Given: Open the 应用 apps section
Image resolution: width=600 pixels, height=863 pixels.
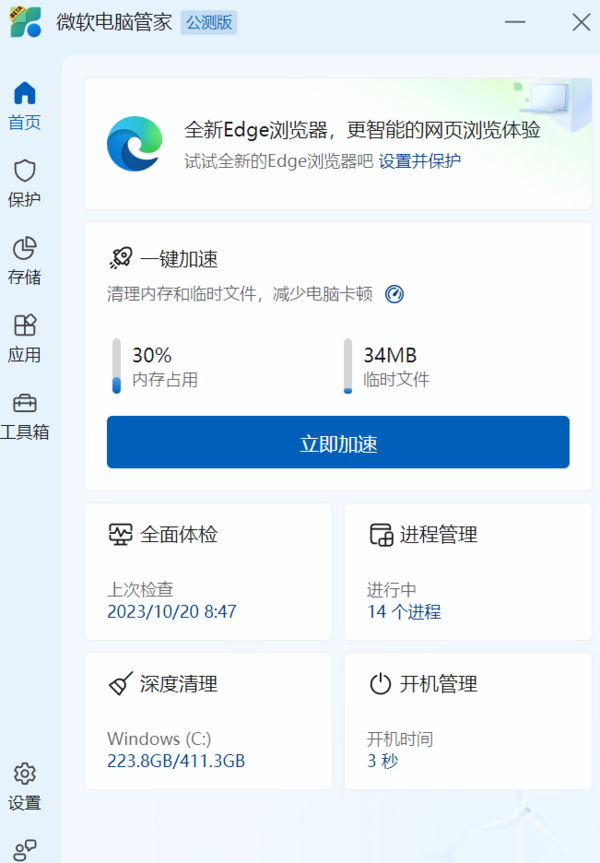Looking at the screenshot, I should tap(25, 338).
